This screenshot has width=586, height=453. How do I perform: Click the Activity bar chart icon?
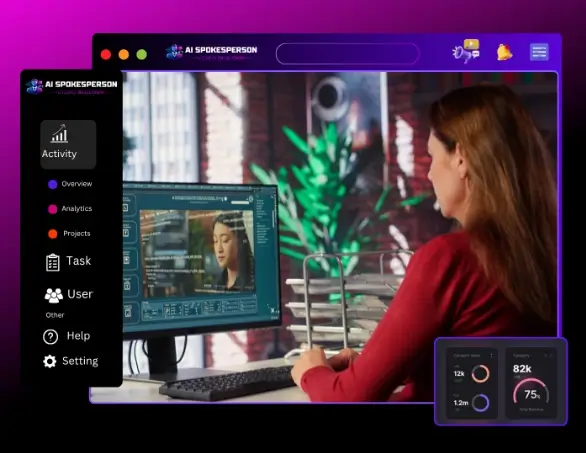(60, 134)
